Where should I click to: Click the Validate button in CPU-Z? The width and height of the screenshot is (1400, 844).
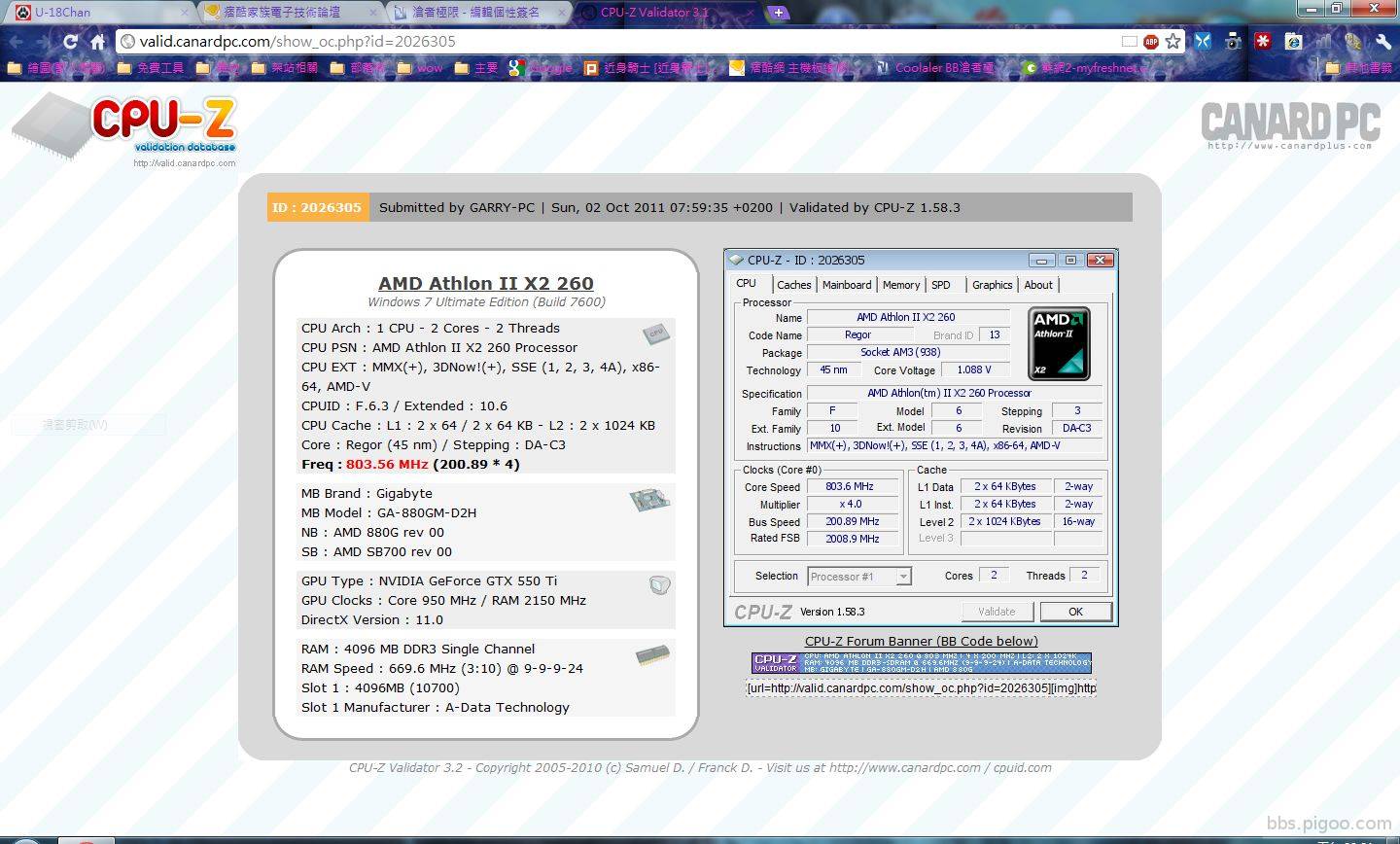pos(997,612)
